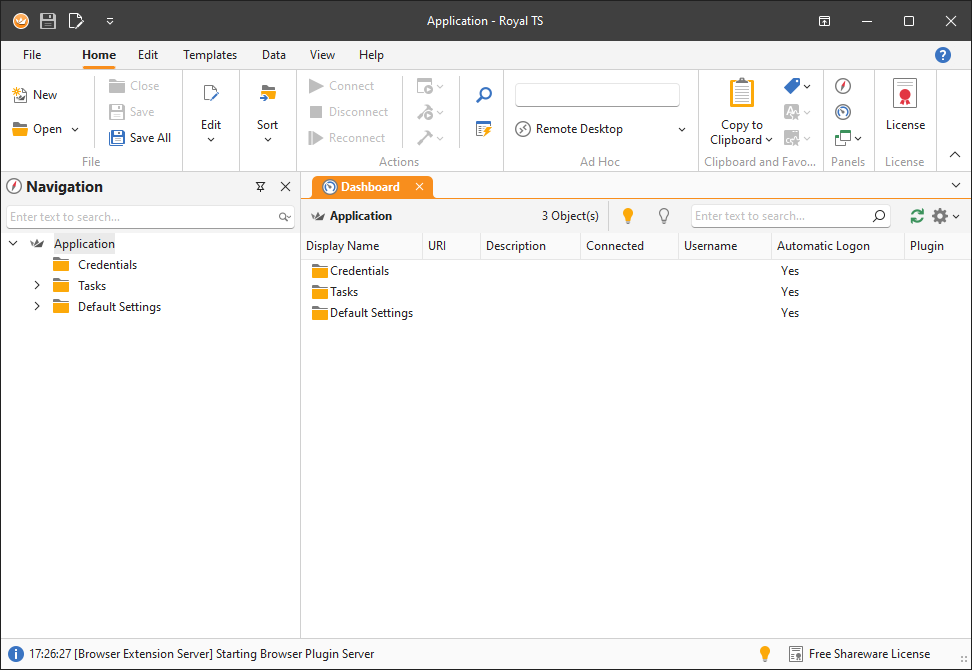Image resolution: width=972 pixels, height=670 pixels.
Task: Start an Ad Hoc search
Action: pyautogui.click(x=483, y=94)
